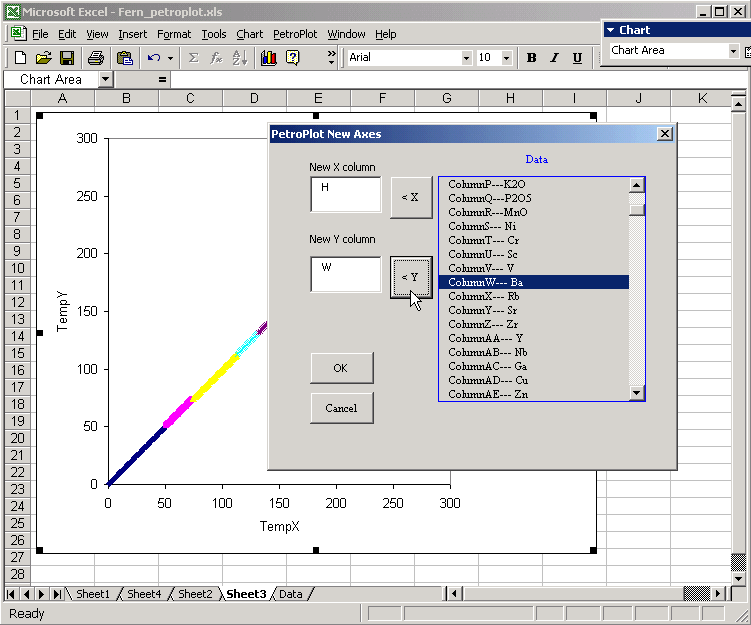Open the font size 10 dropdown
751x625 pixels.
click(x=507, y=58)
